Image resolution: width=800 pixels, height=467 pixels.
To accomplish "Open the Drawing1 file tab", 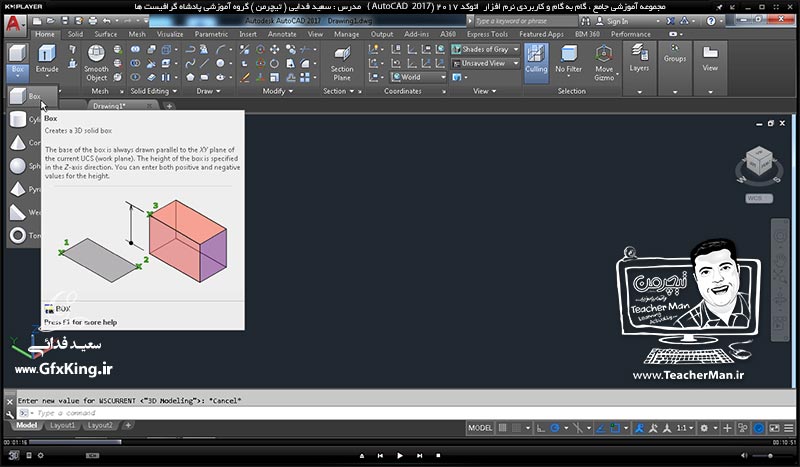I will click(121, 106).
